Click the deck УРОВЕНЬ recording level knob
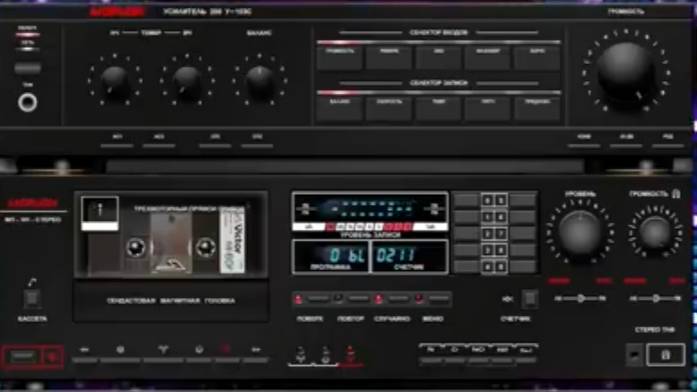 coord(581,232)
